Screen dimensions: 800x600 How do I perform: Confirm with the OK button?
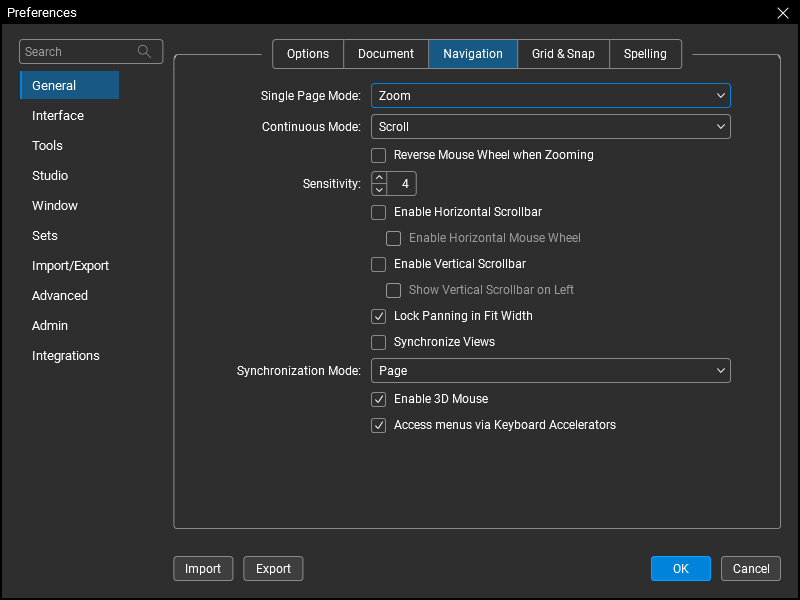click(681, 568)
